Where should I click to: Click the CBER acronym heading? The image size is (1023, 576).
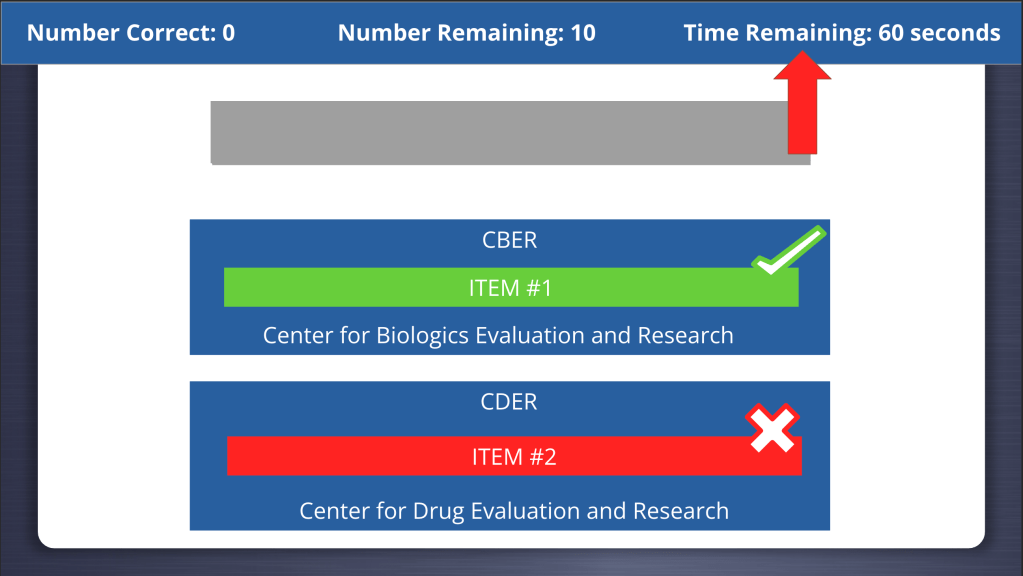[x=510, y=241]
